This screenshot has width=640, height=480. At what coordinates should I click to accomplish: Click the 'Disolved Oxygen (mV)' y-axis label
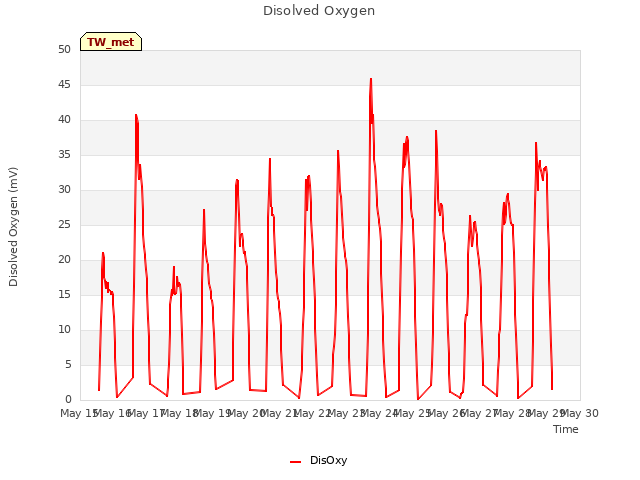coord(13,227)
